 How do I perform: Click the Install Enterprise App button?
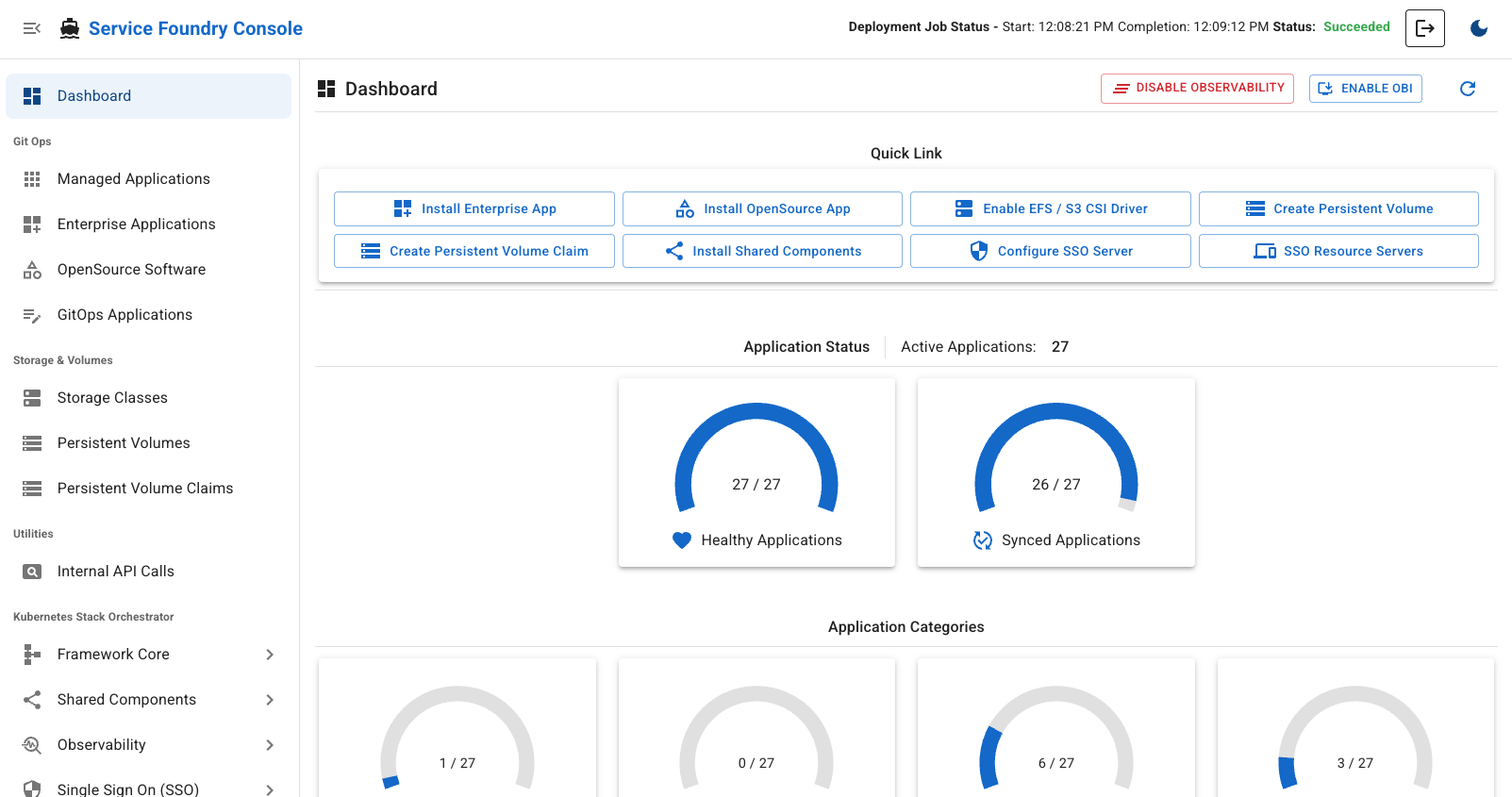coord(474,208)
